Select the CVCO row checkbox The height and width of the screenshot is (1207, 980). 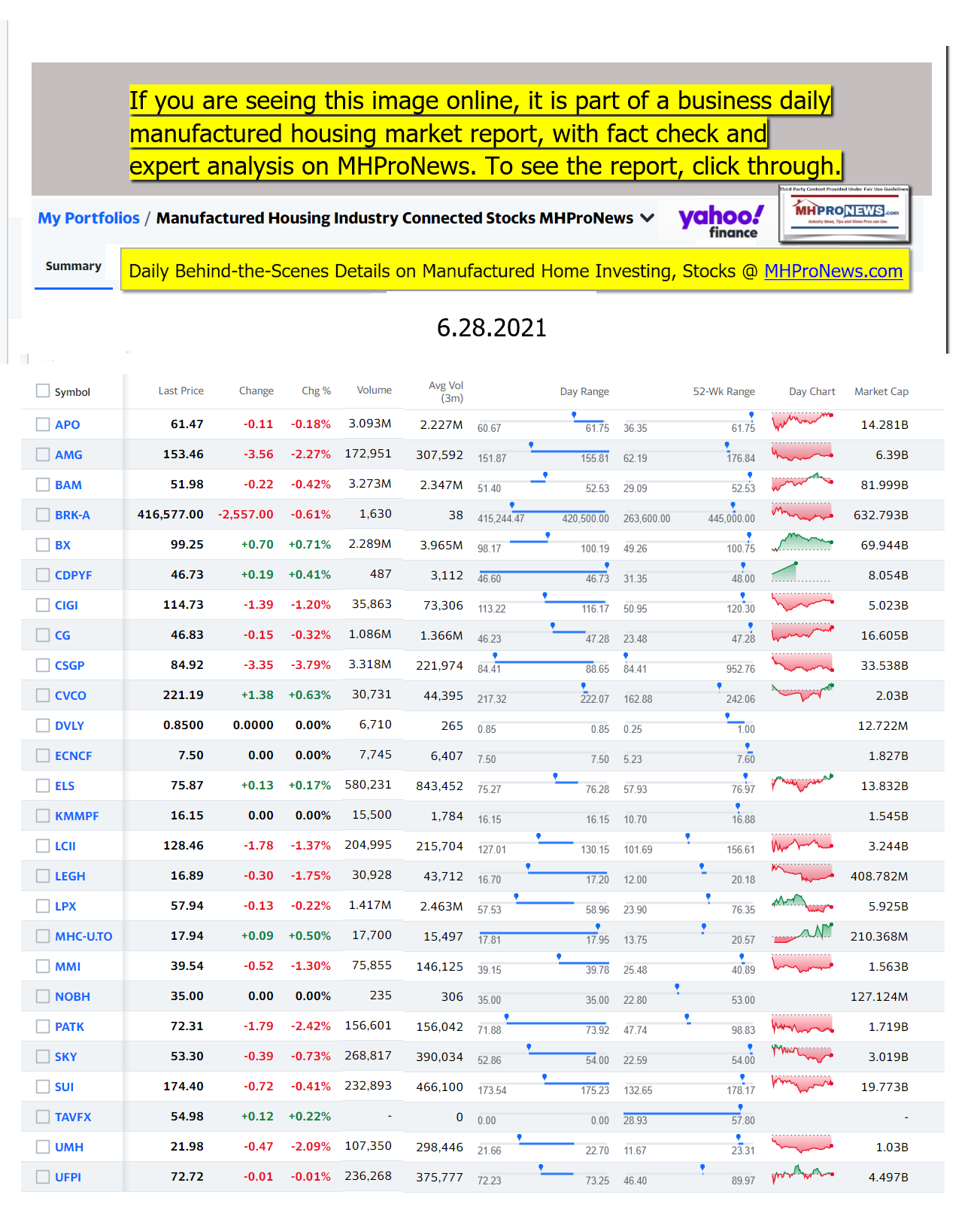43,695
